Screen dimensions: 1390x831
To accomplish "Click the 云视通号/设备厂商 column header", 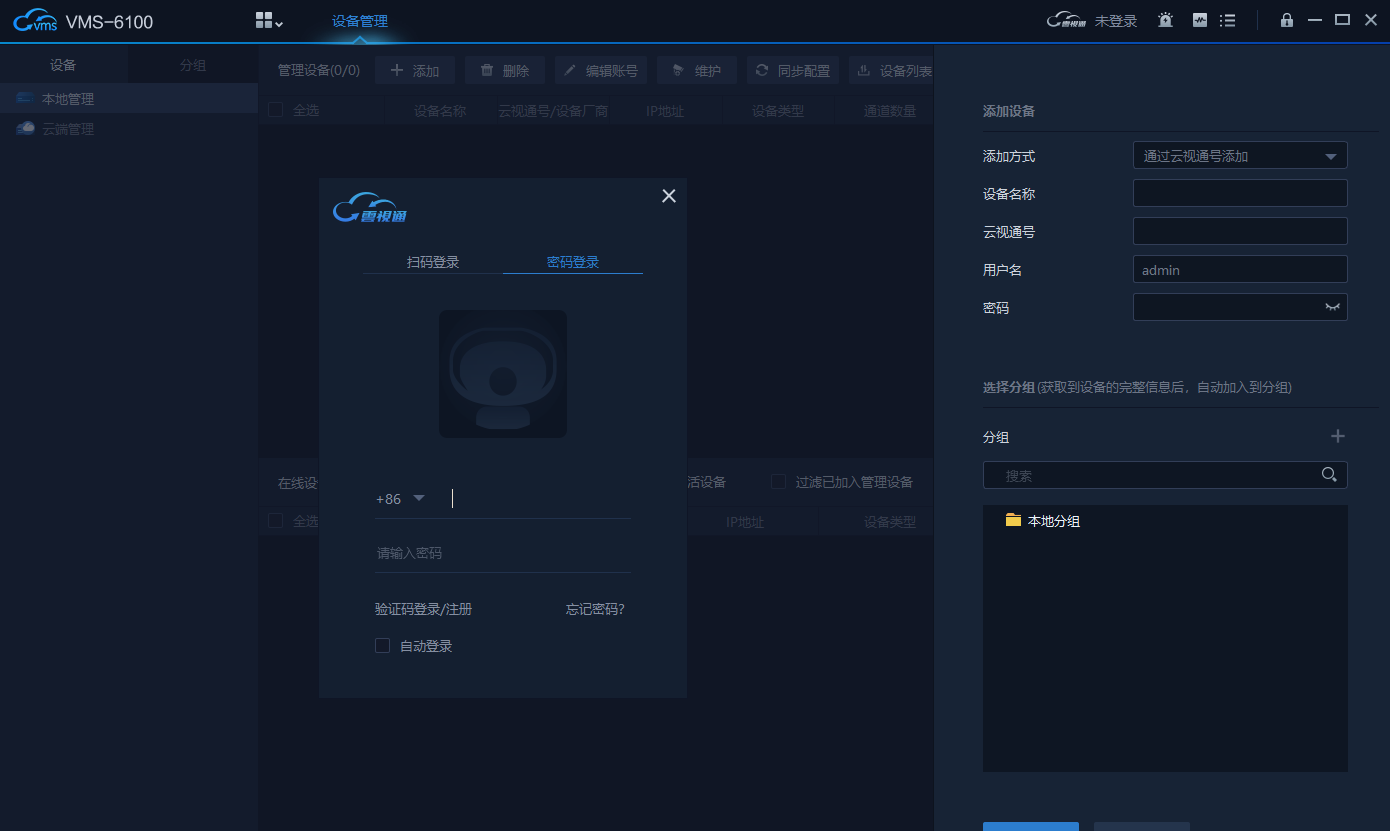I will [553, 111].
